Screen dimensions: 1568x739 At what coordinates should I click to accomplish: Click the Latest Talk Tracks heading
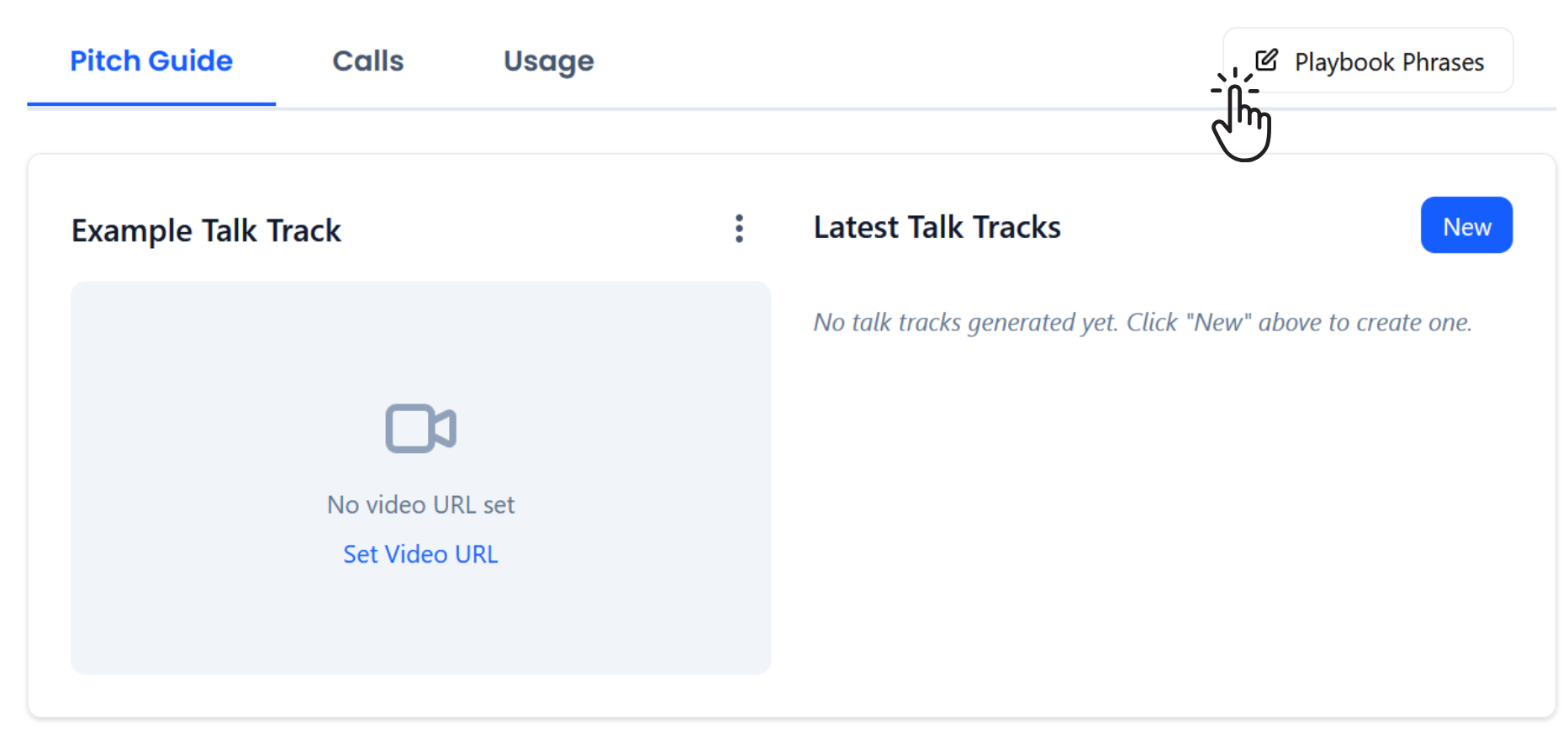[937, 228]
